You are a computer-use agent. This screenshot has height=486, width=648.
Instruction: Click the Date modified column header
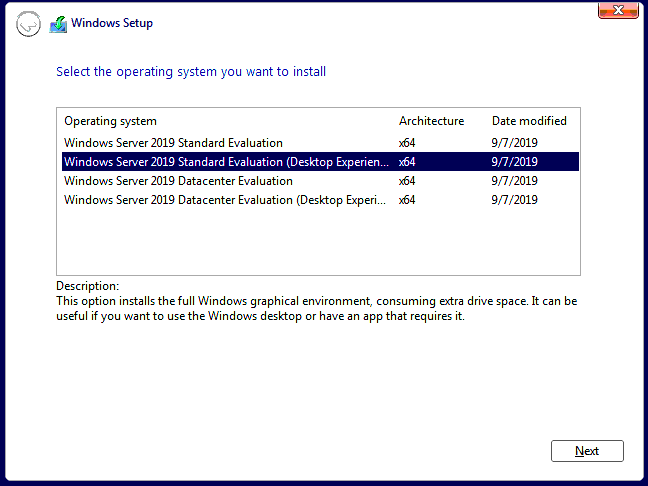(529, 121)
